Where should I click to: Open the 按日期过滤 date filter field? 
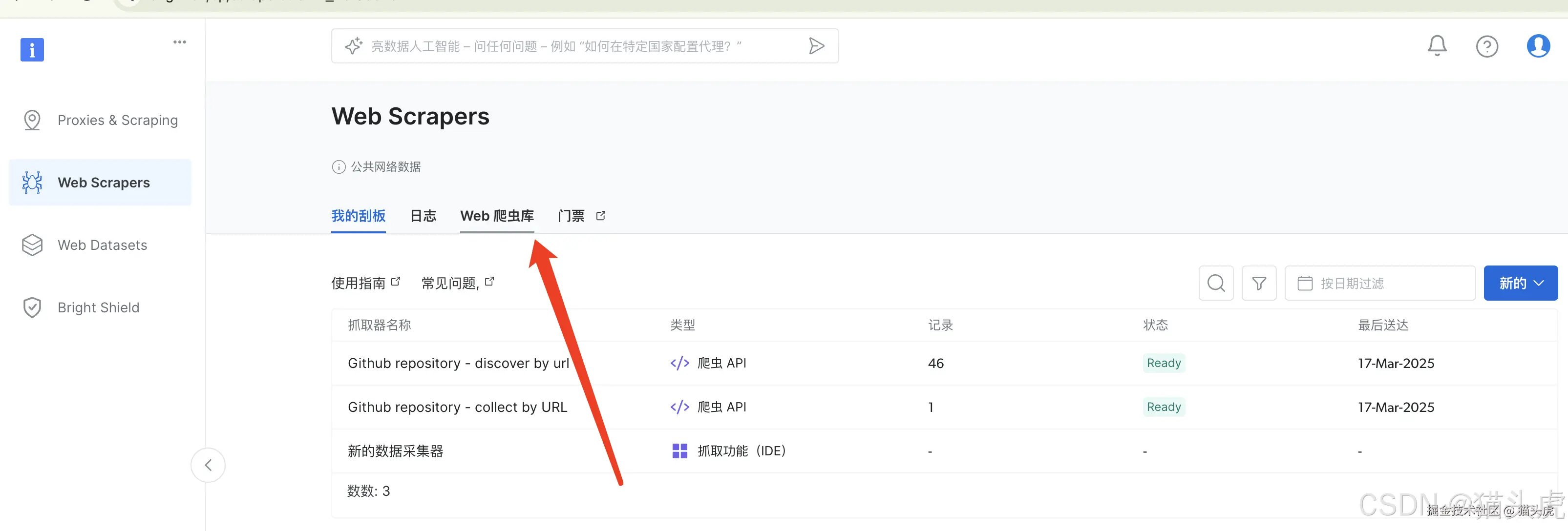pos(1379,283)
